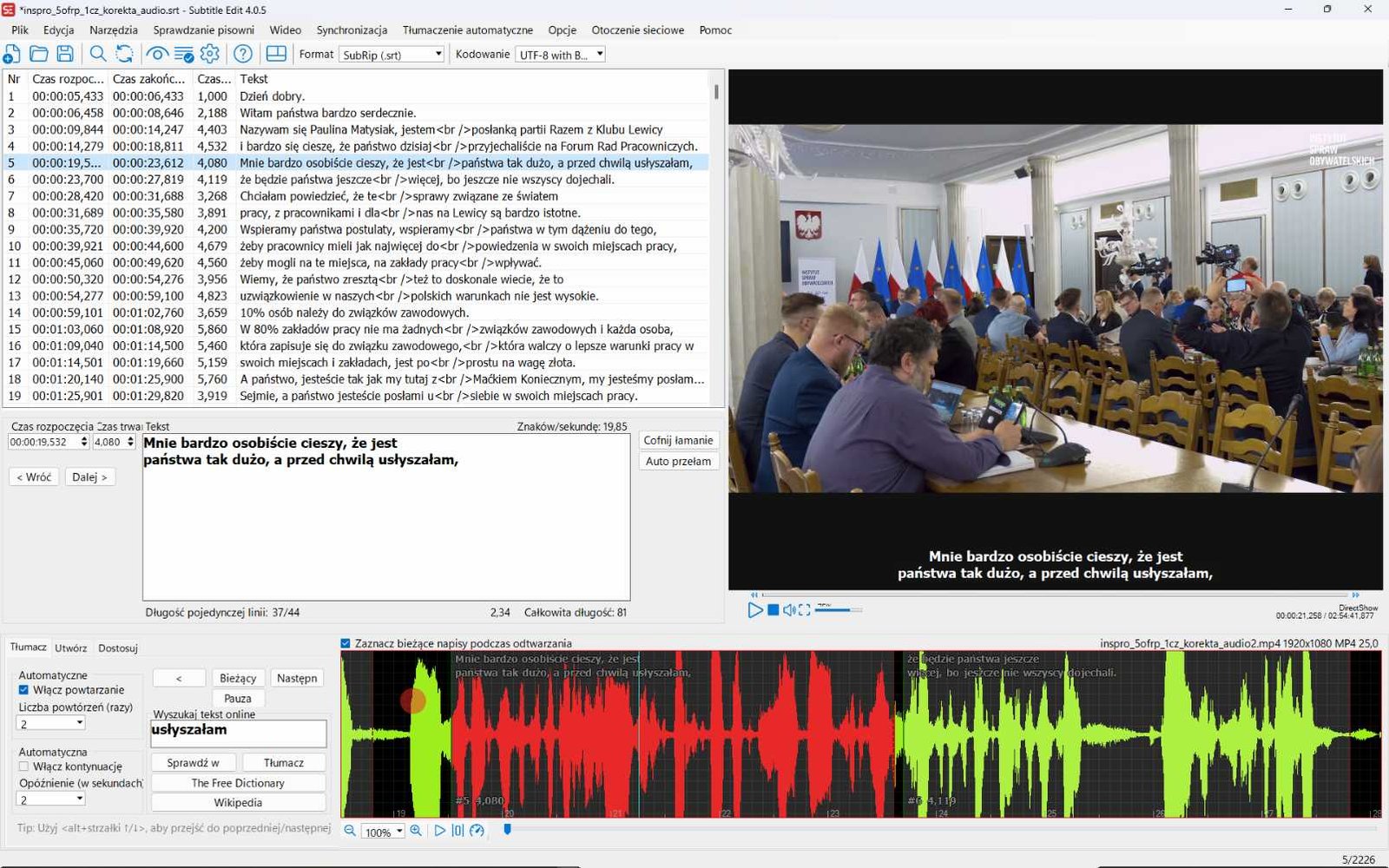Switch to the Utwórz tab
The image size is (1389, 868).
point(71,648)
